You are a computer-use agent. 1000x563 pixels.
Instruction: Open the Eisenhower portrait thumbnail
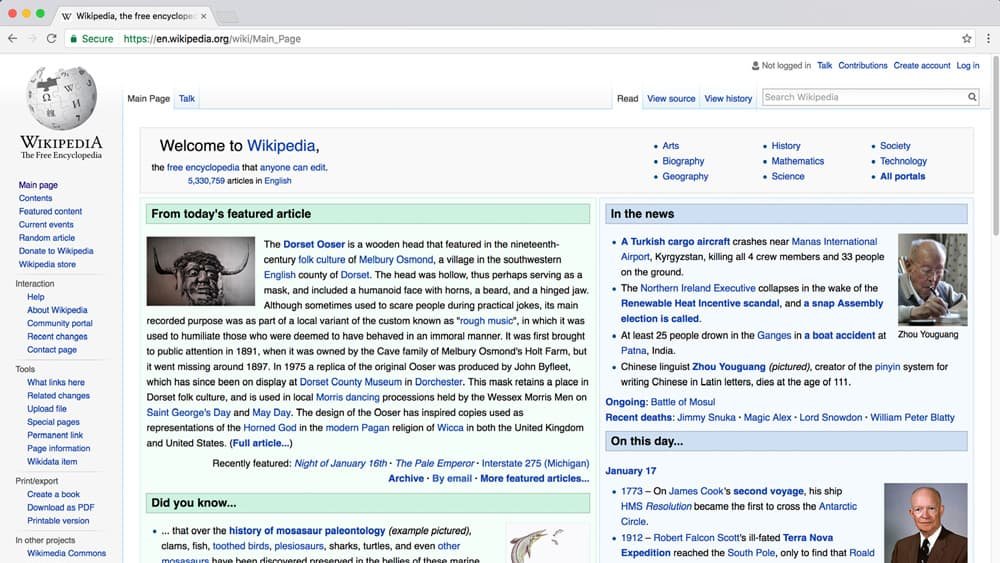[925, 523]
